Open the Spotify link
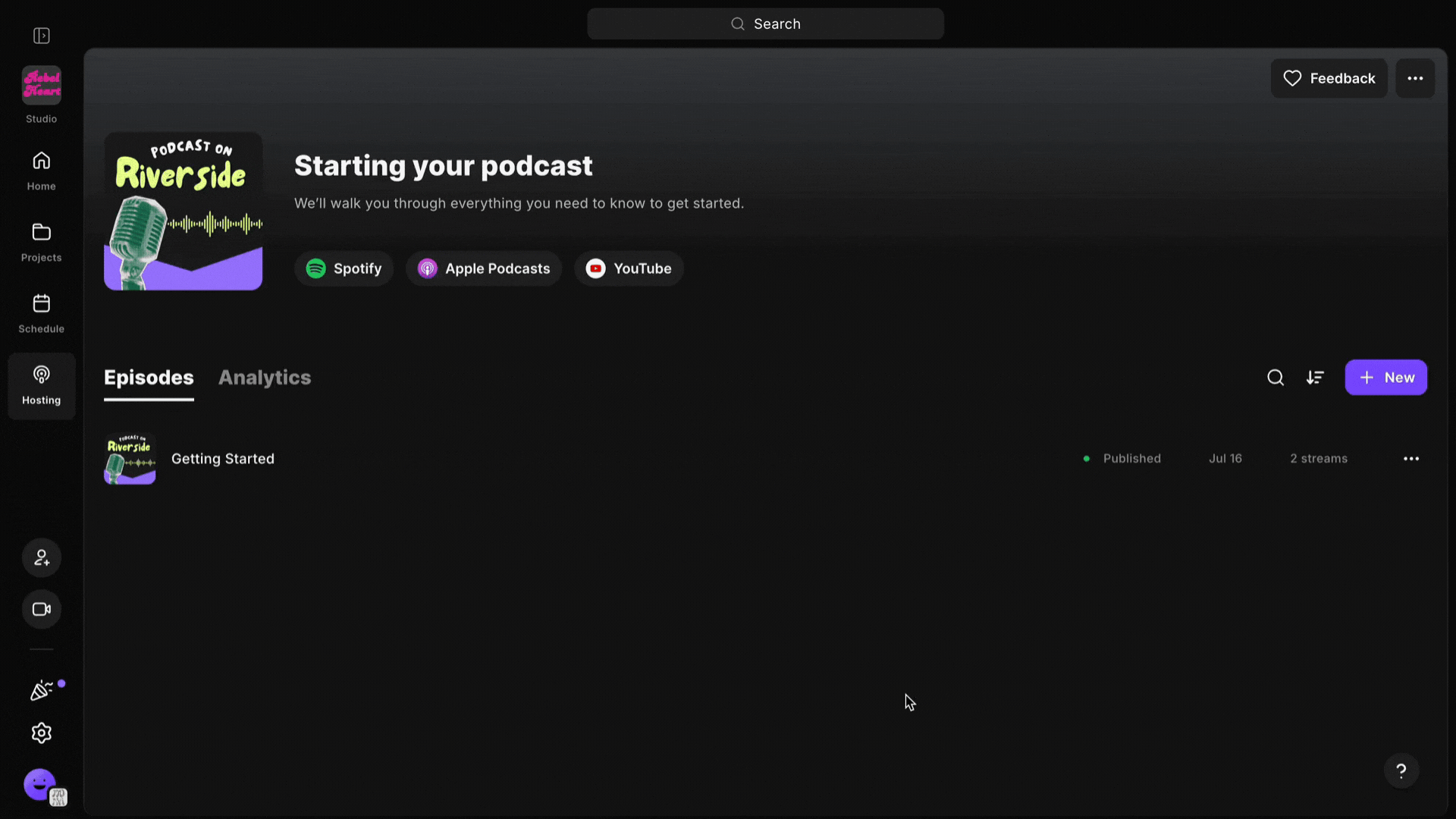Viewport: 1456px width, 819px height. coord(344,268)
